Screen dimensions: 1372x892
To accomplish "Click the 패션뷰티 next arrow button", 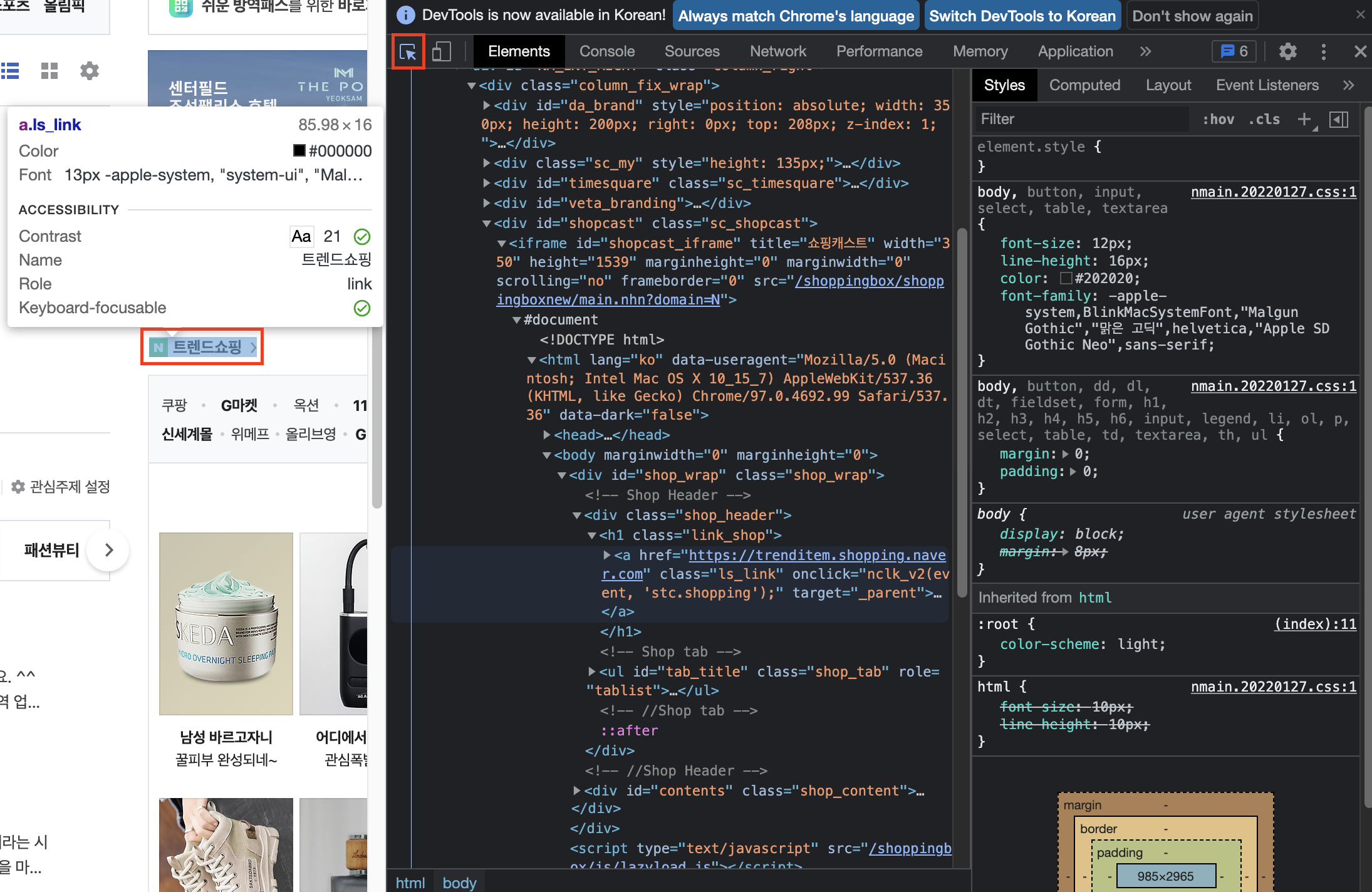I will coord(108,550).
